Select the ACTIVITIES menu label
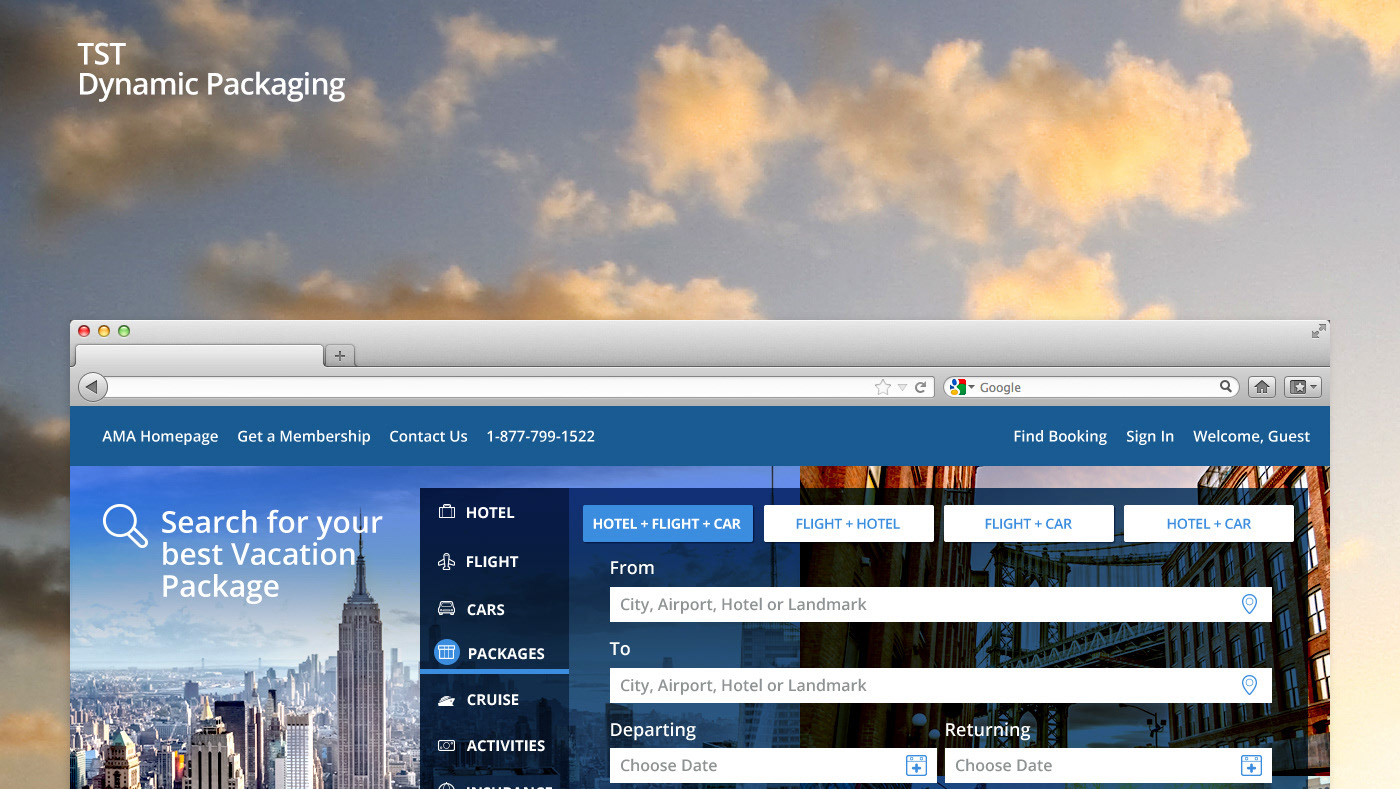The height and width of the screenshot is (789, 1400). (x=506, y=746)
